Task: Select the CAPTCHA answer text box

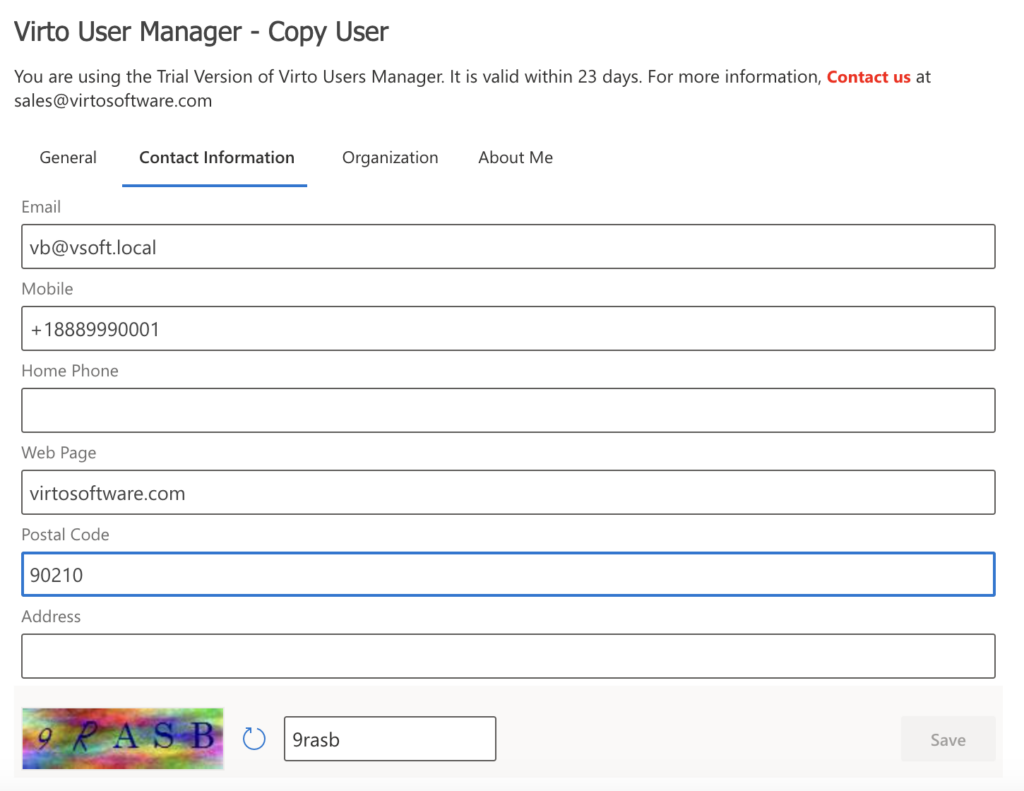Action: pyautogui.click(x=390, y=738)
